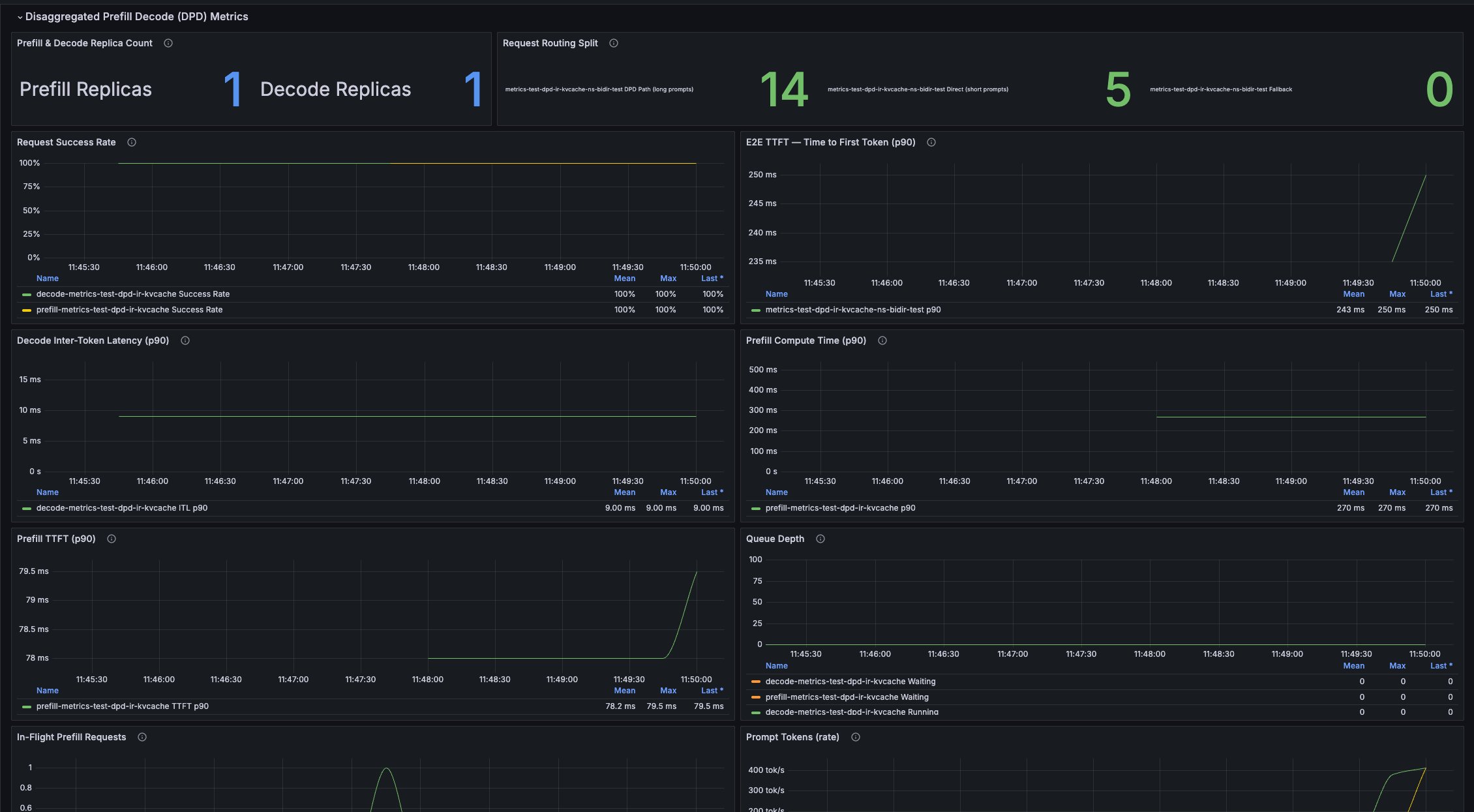Toggle decode-metrics Running series in Queue Depth
The width and height of the screenshot is (1474, 812).
tap(852, 712)
